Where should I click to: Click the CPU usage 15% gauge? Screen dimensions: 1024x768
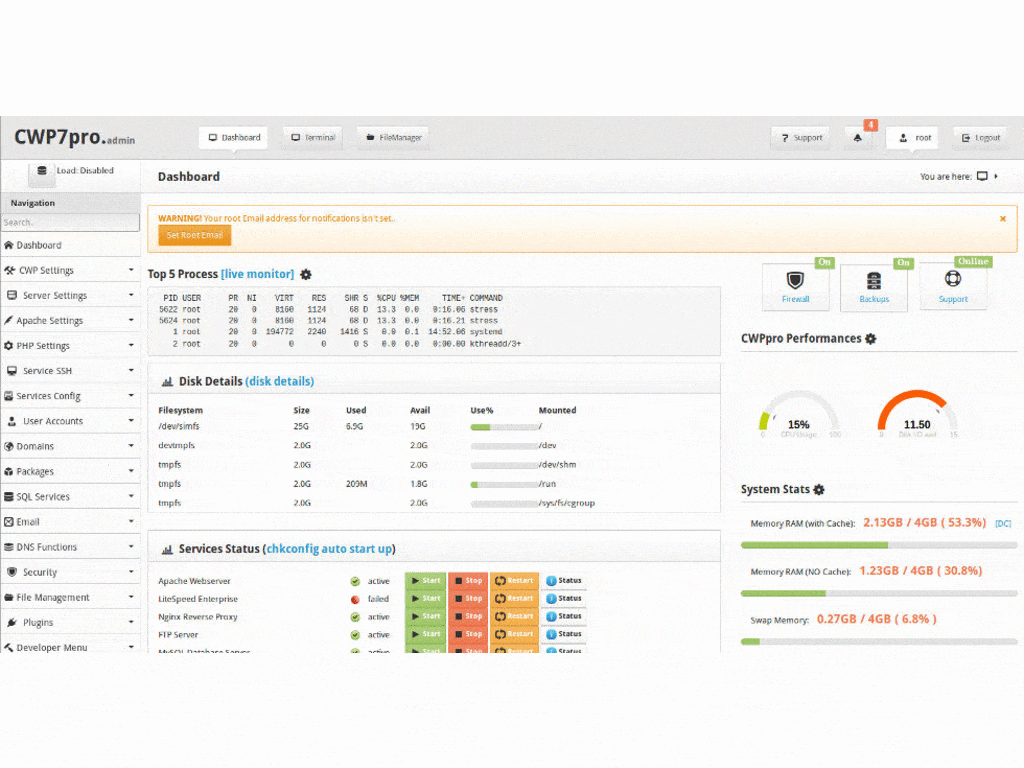(x=799, y=415)
